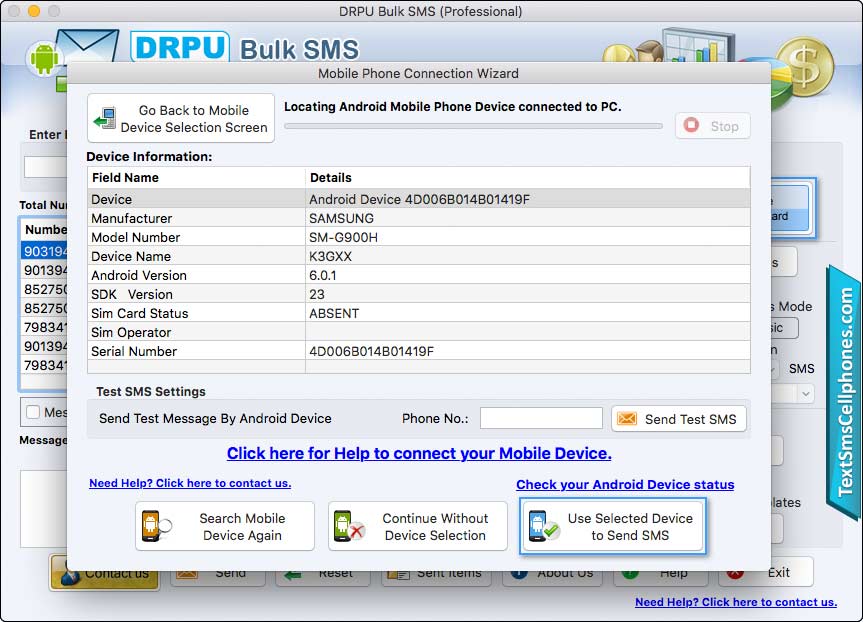The image size is (863, 622).
Task: Click the device locating progress bar
Action: [473, 126]
